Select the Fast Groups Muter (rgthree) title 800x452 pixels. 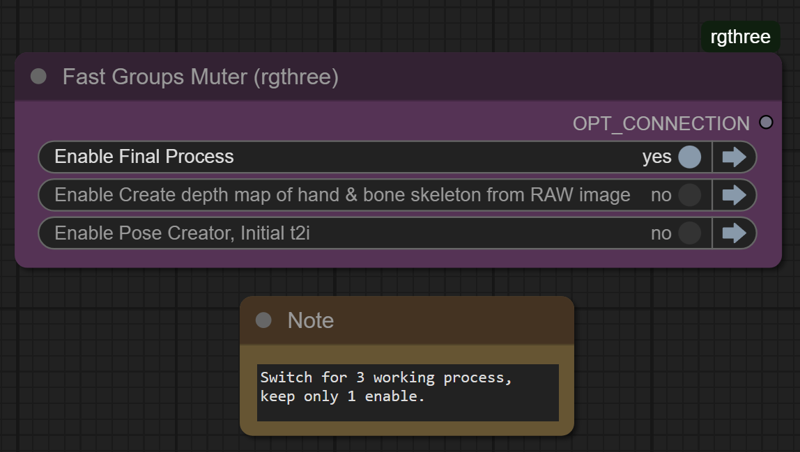click(201, 77)
